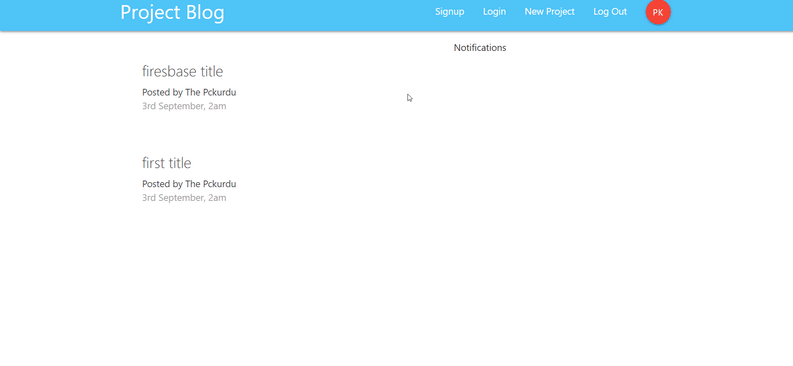This screenshot has width=793, height=366.
Task: Click the date under first title
Action: (184, 198)
